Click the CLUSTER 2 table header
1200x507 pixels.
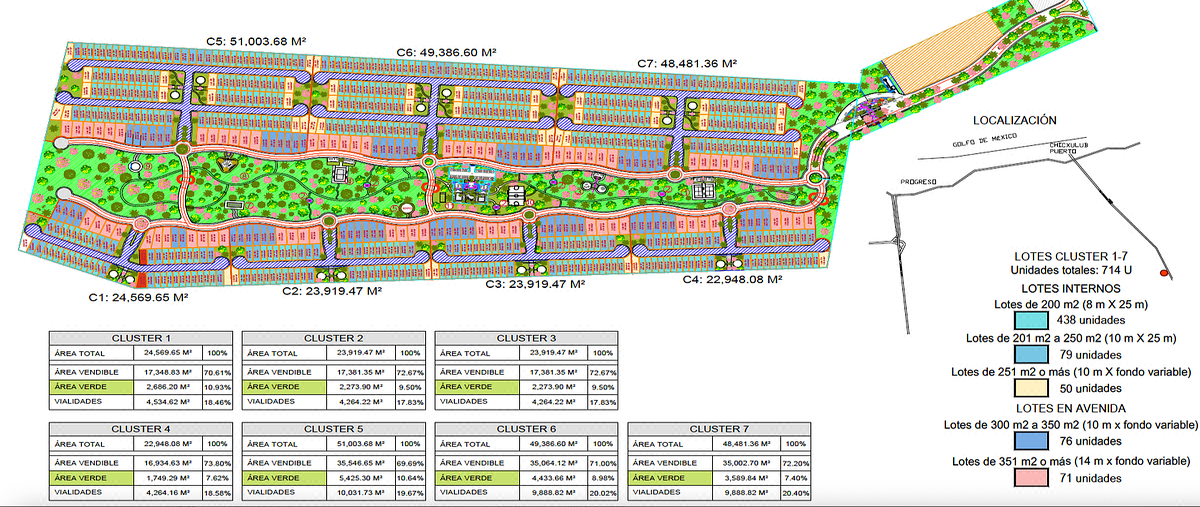click(333, 338)
